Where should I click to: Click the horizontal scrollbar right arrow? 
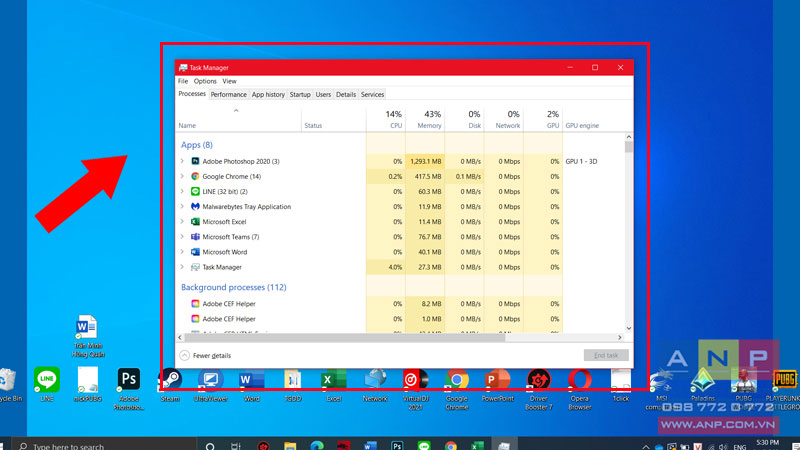[x=620, y=337]
